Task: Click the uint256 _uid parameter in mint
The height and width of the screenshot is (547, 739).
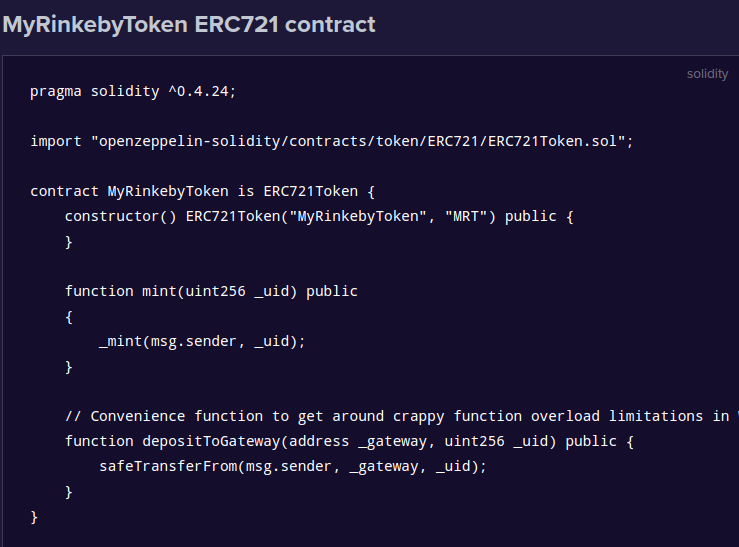Action: point(241,291)
